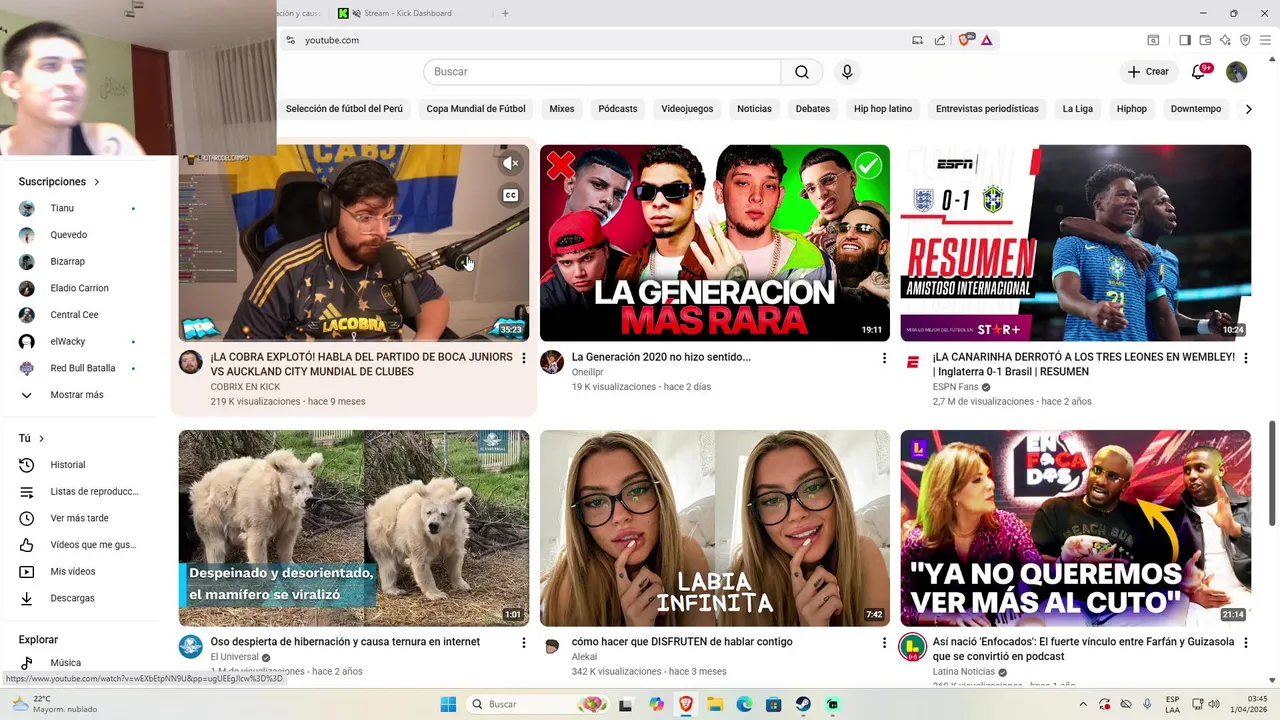Open Brave Leo AI sparkle icon

(1225, 40)
